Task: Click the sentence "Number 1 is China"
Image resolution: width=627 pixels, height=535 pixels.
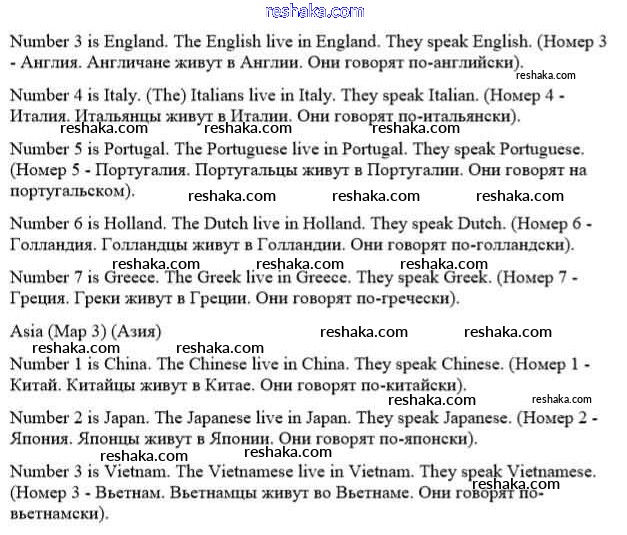Action: click(x=80, y=364)
